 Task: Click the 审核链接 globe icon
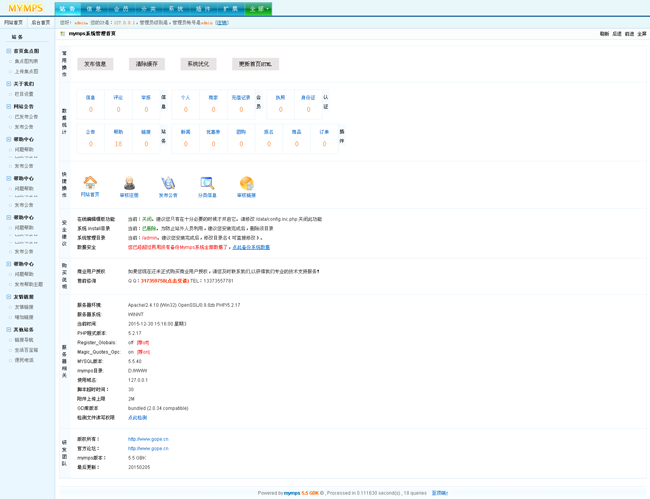pos(246,183)
